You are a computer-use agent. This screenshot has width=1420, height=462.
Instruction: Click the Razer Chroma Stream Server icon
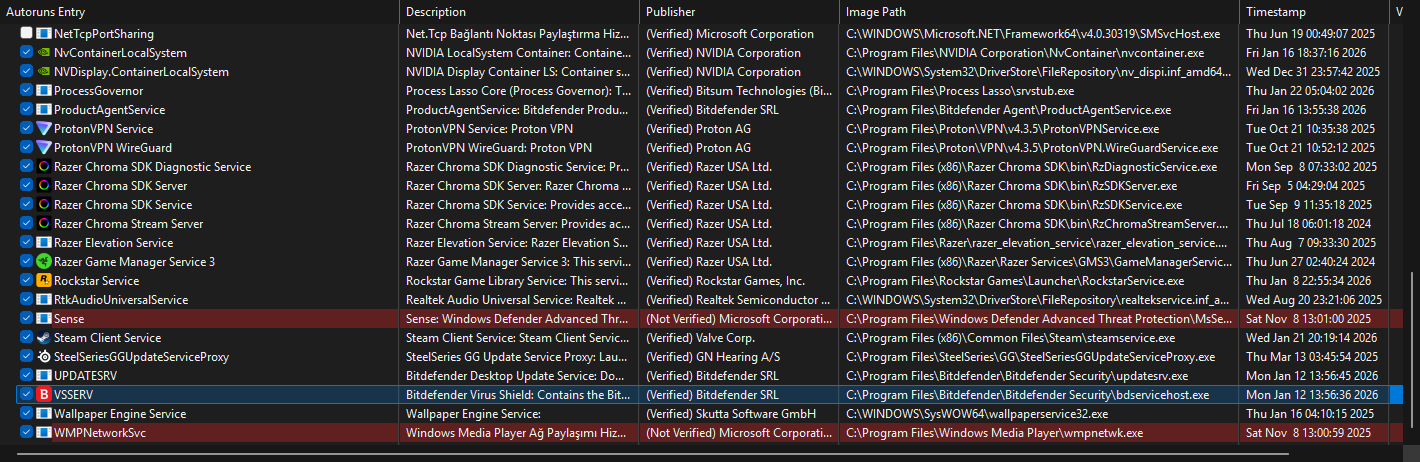pyautogui.click(x=43, y=224)
